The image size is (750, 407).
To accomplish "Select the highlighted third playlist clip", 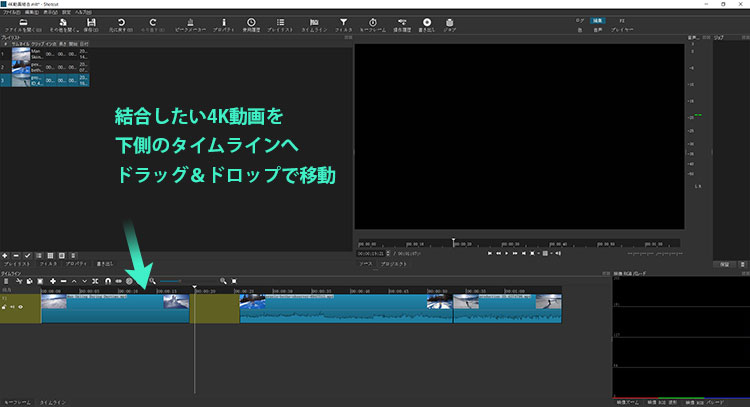I will pos(45,80).
